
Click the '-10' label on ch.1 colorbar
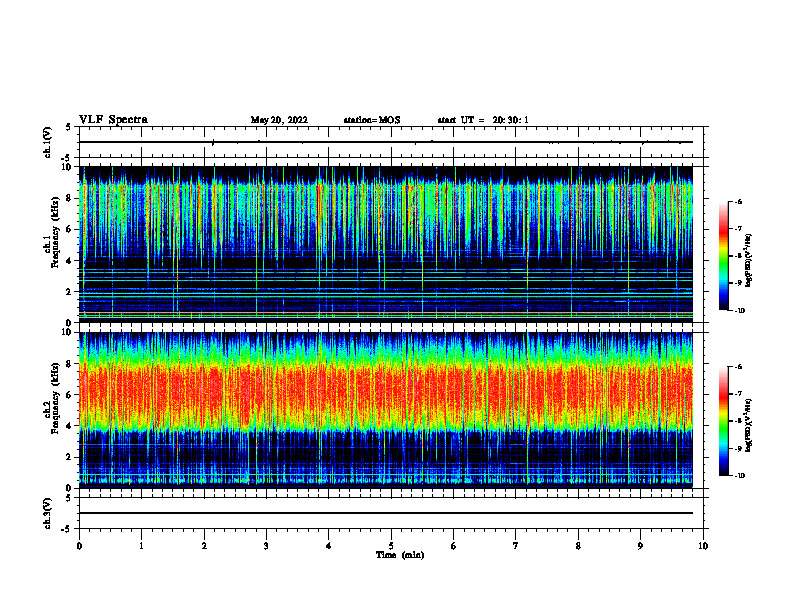point(740,311)
